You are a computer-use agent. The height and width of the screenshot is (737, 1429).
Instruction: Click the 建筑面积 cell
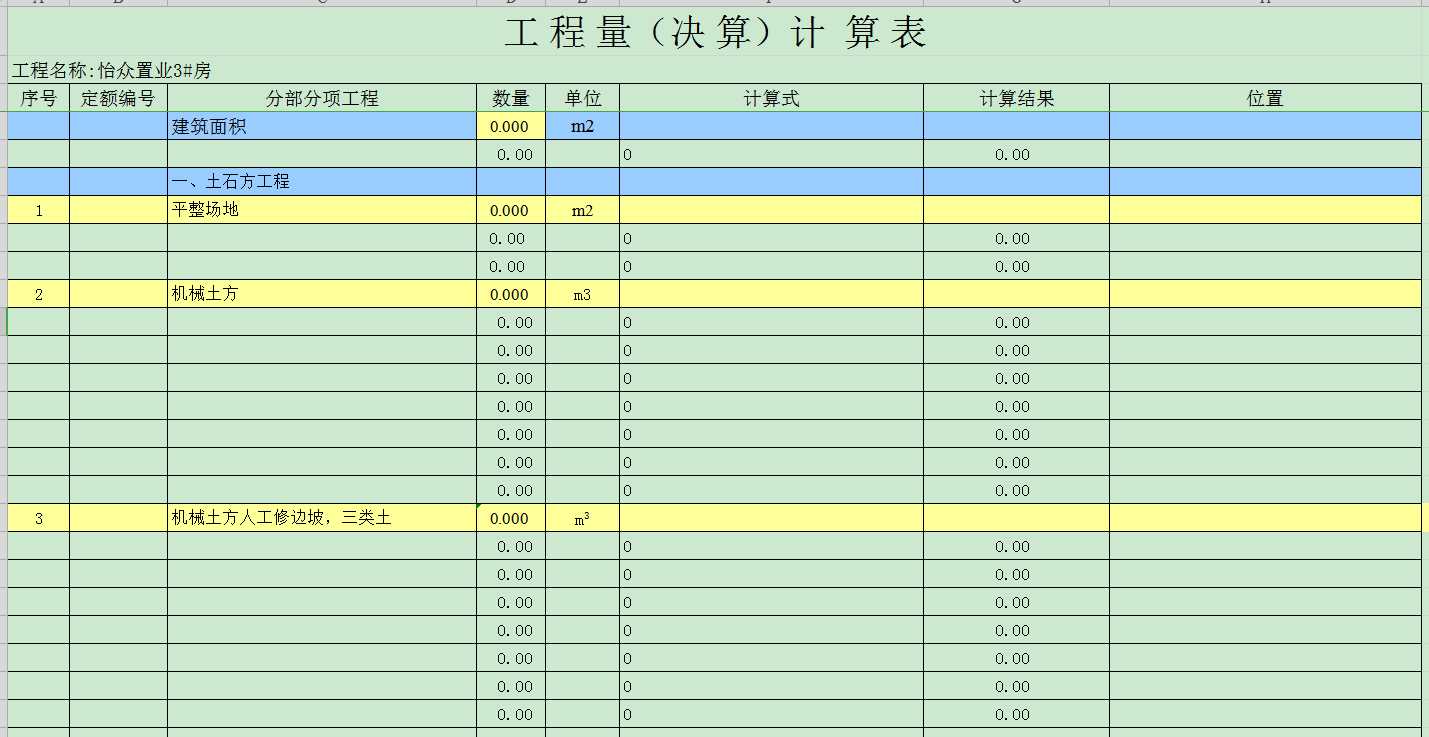pos(322,126)
